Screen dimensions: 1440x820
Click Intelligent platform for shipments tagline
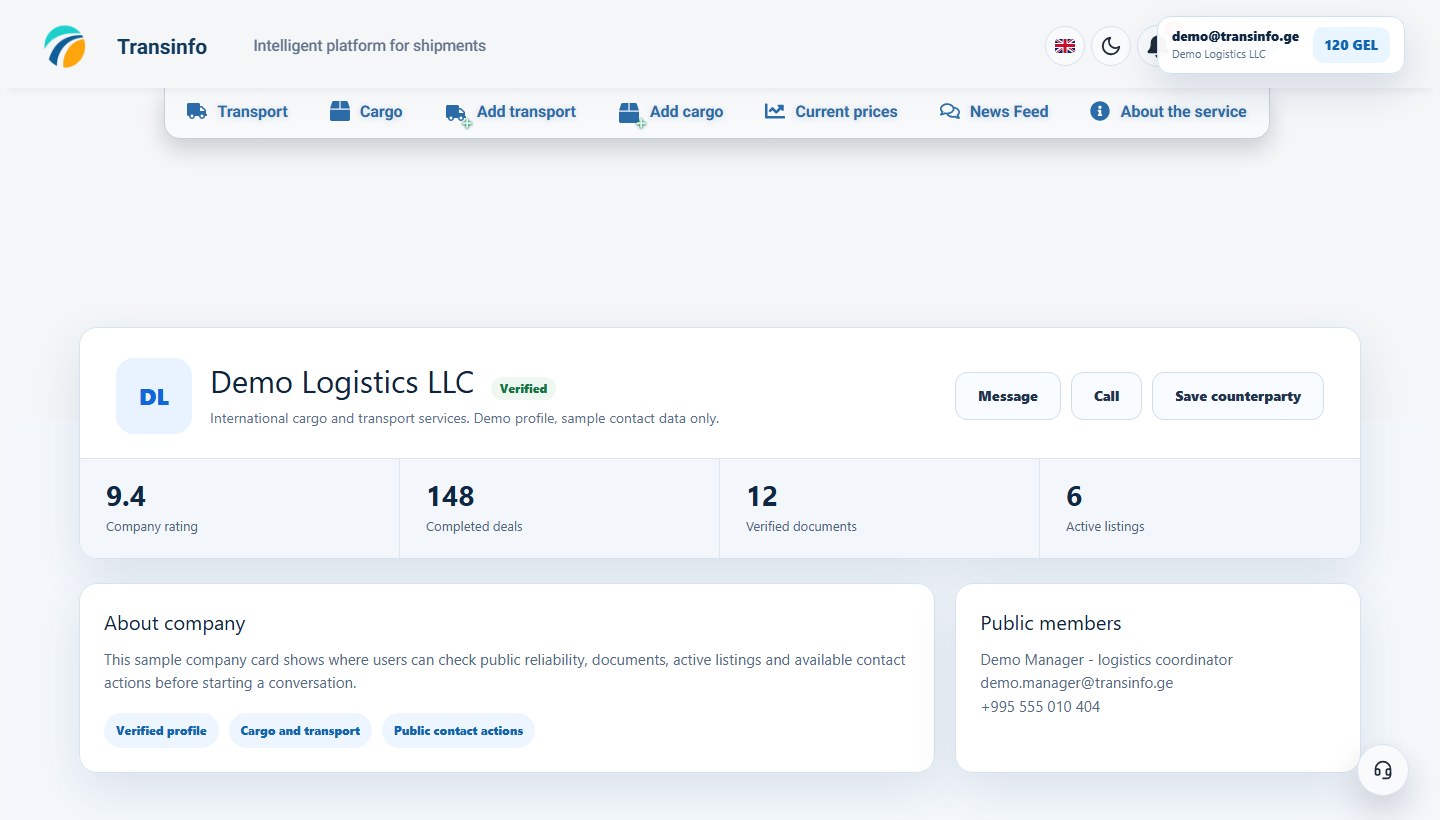370,46
